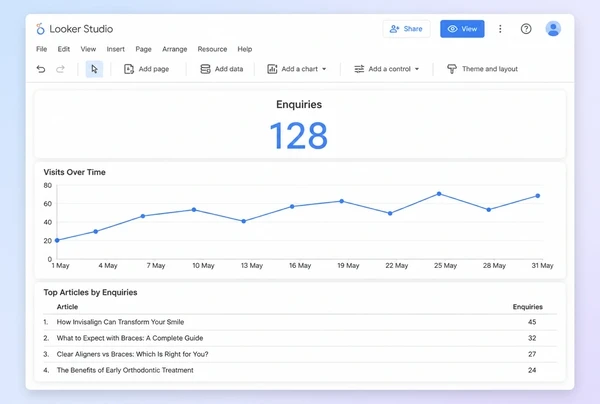The image size is (600, 404).
Task: Open the user account avatar
Action: point(553,29)
